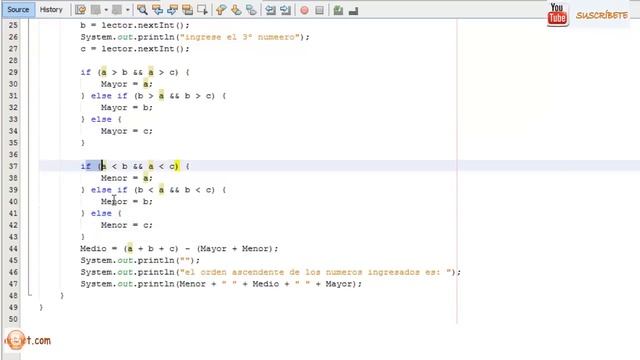Go to Next Bookmark icon
Image resolution: width=640 pixels, height=360 pixels.
(x=236, y=10)
